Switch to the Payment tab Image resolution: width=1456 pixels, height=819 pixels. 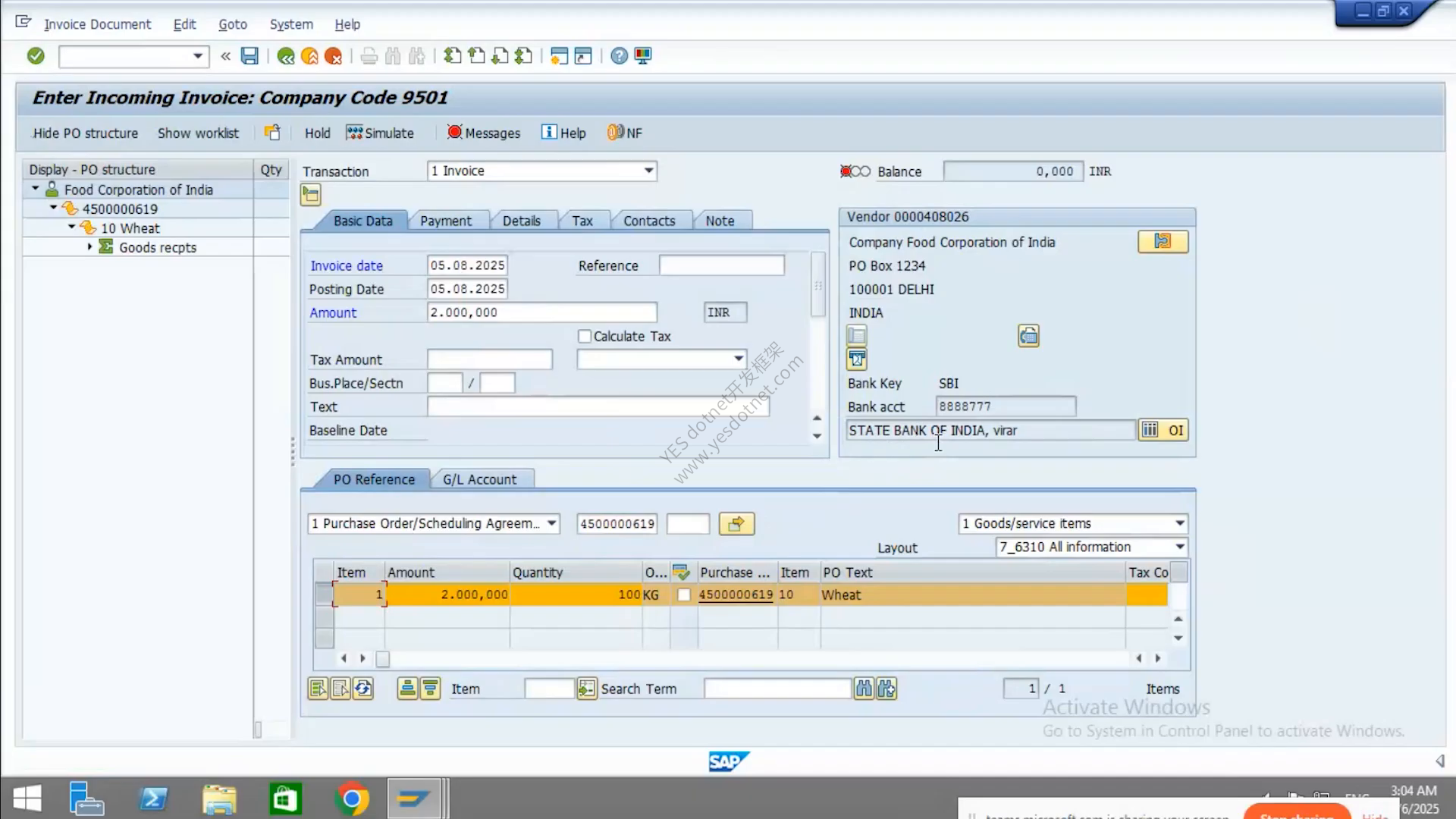[x=445, y=221]
